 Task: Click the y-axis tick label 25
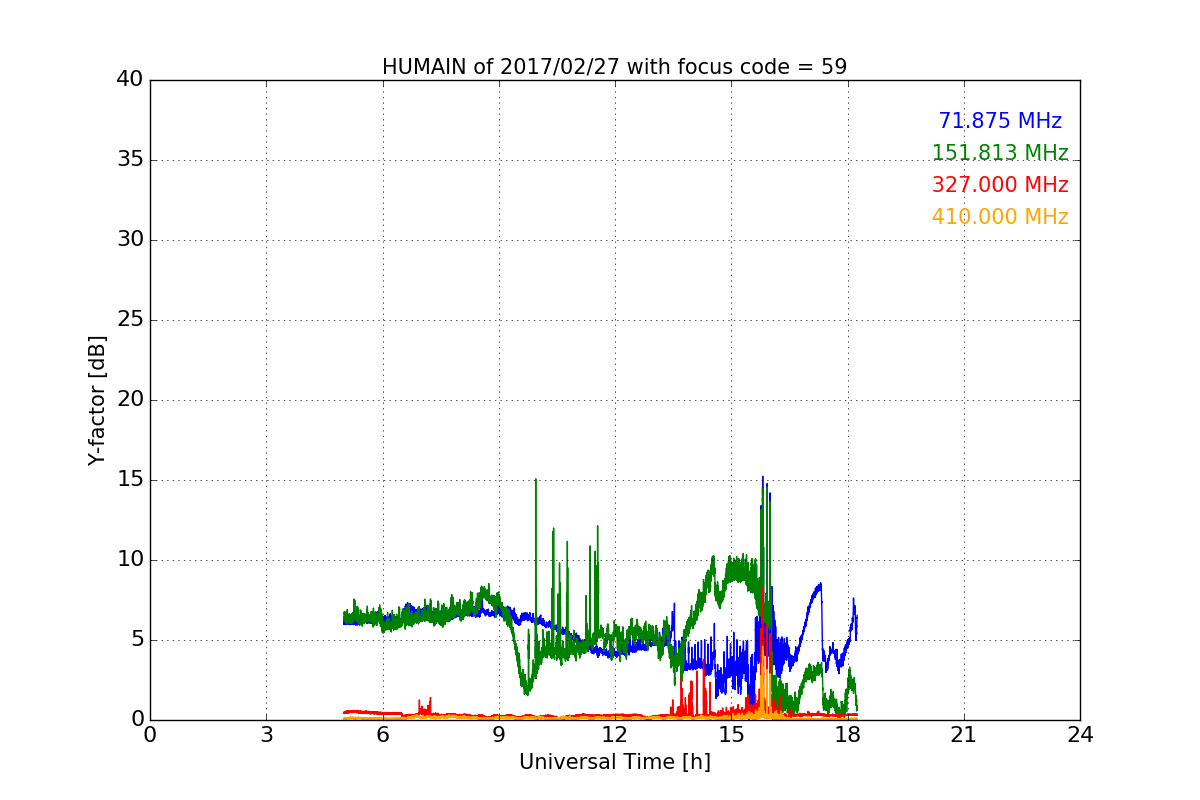[130, 320]
